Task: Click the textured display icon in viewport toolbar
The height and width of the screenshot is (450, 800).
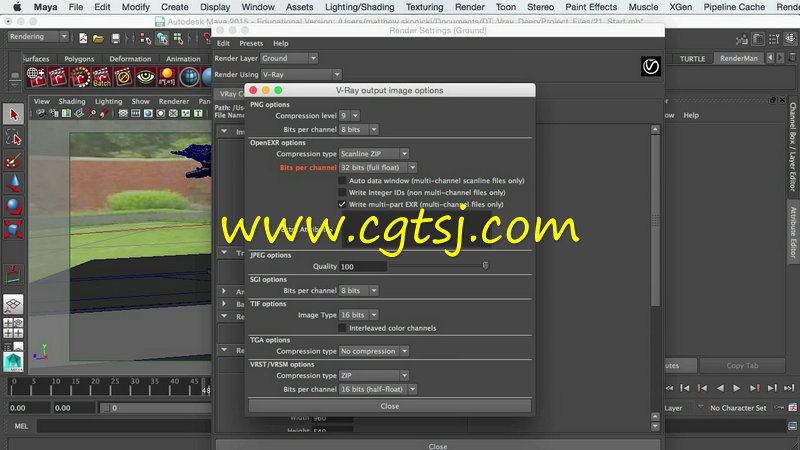Action: [x=148, y=113]
